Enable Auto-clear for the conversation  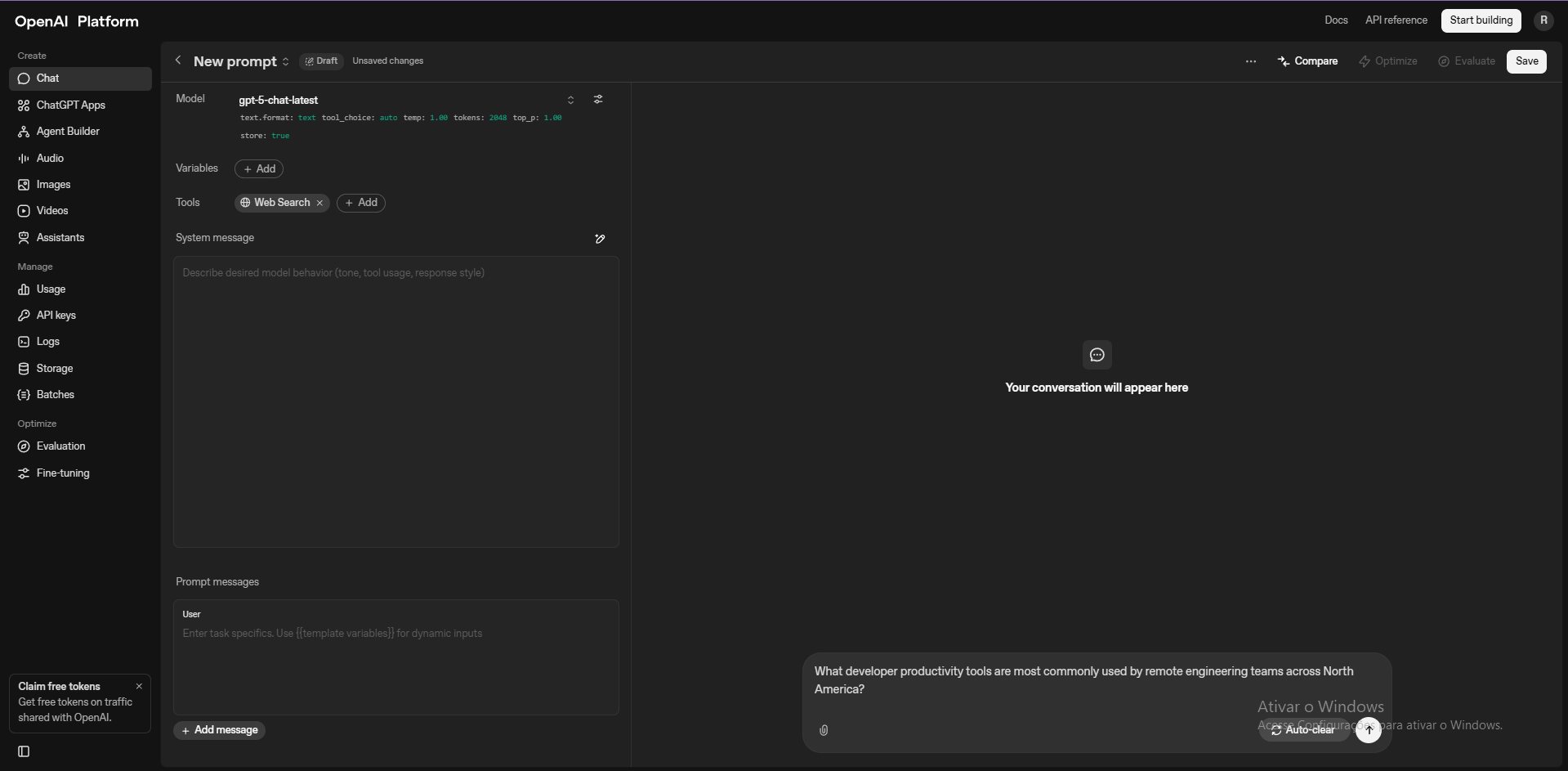click(x=1304, y=730)
